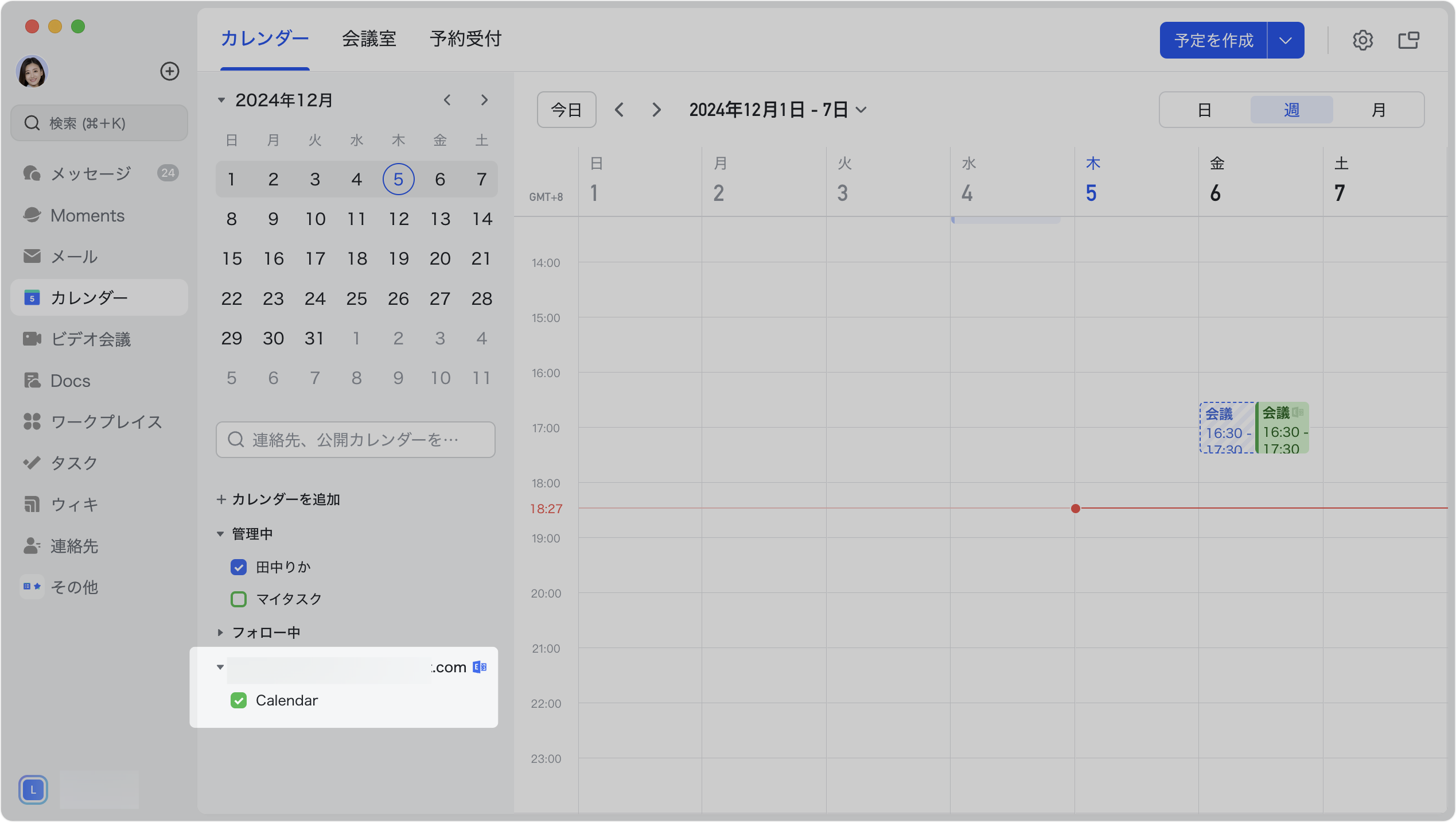The image size is (1456, 822).
Task: Click the pop-out window icon
Action: [x=1408, y=40]
